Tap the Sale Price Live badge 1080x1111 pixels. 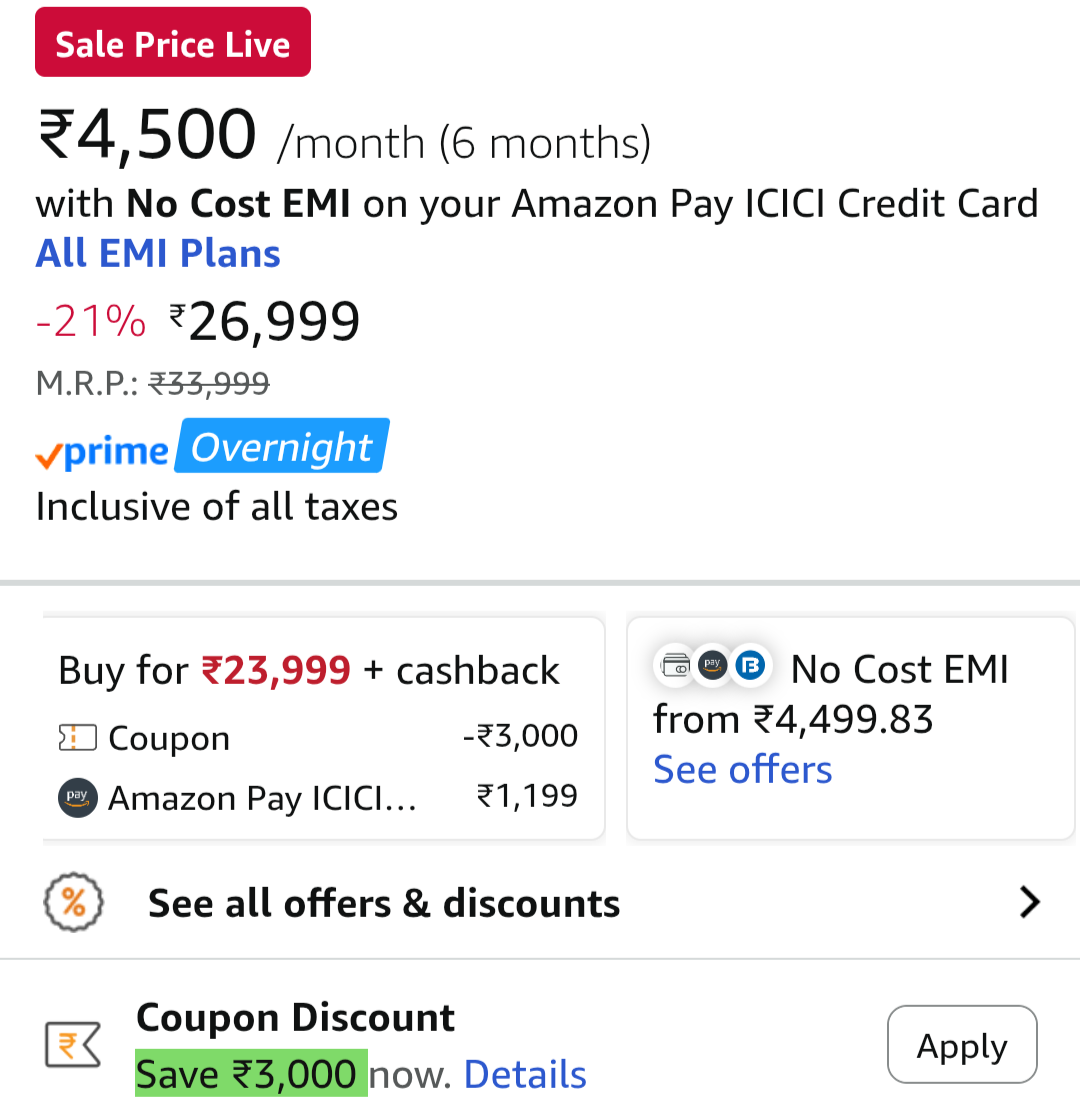(173, 43)
